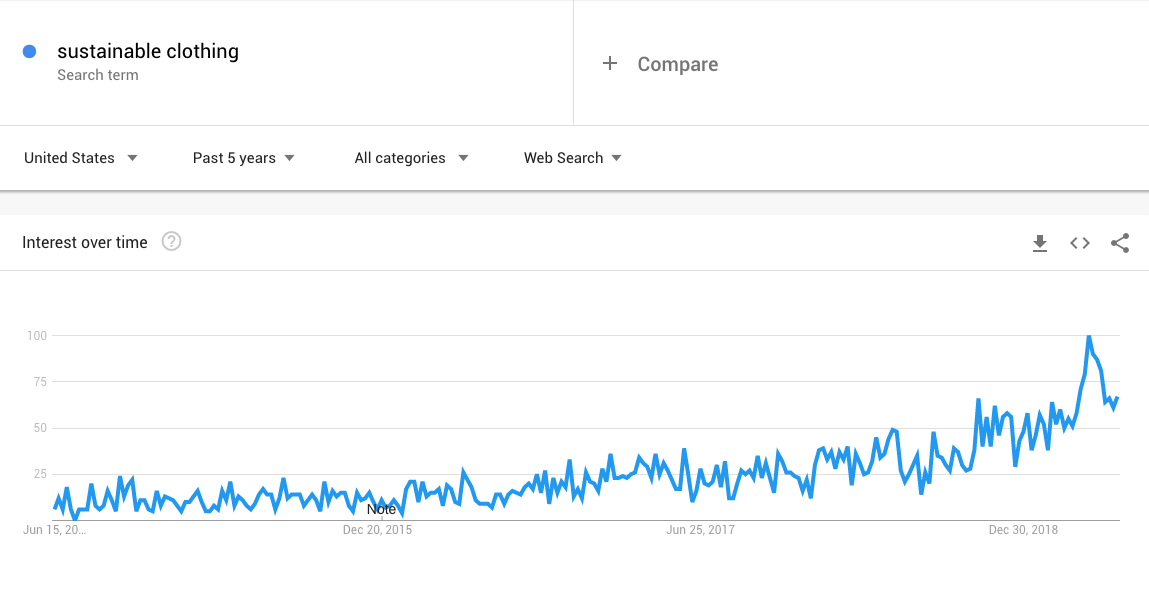Click the Compare text to add term
This screenshot has height=605, width=1149.
tap(678, 64)
